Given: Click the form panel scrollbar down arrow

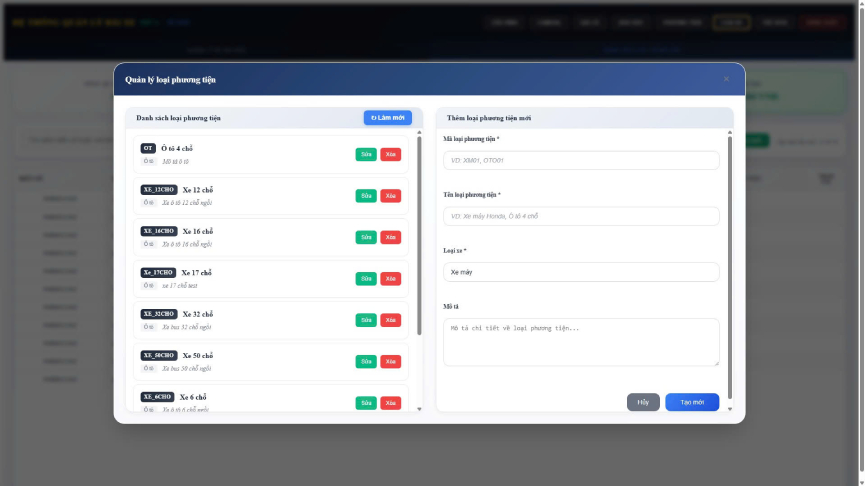Looking at the screenshot, I should 730,408.
